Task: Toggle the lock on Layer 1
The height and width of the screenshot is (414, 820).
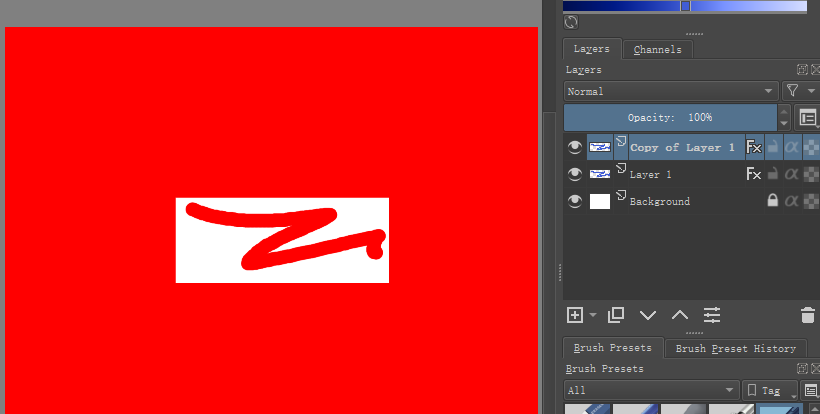Action: pyautogui.click(x=772, y=174)
